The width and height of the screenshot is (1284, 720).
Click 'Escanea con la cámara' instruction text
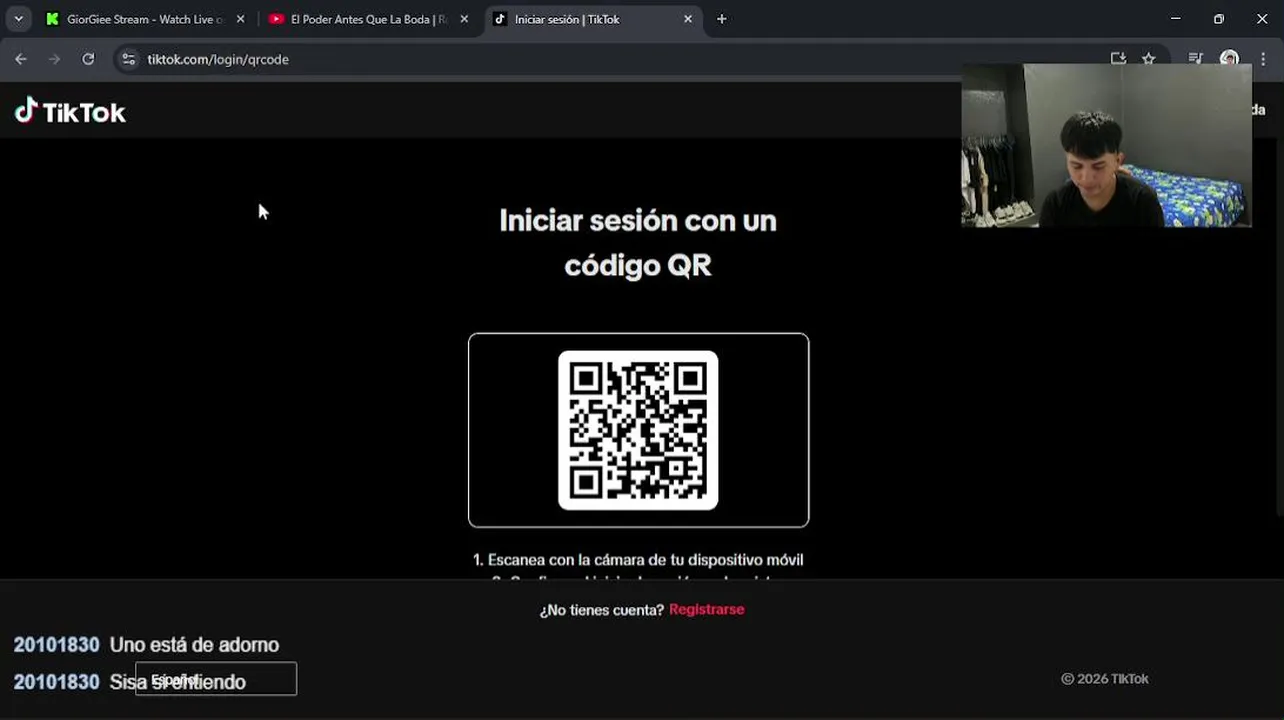(638, 560)
